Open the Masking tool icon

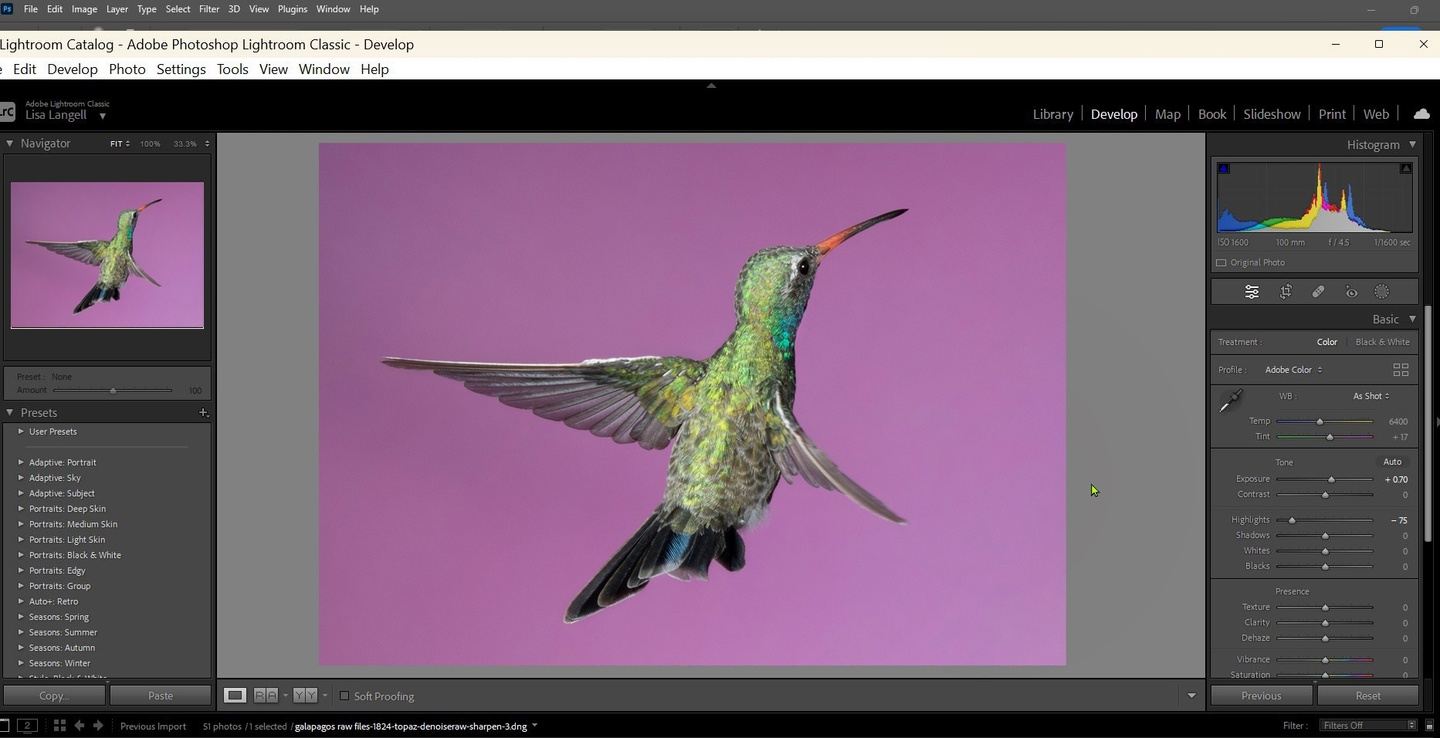[1382, 292]
